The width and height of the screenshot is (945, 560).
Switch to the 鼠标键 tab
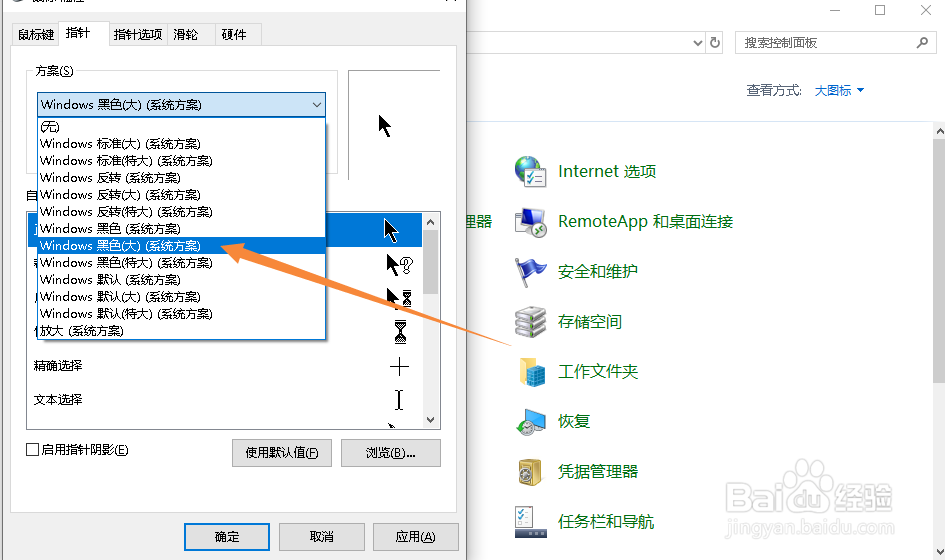click(36, 34)
